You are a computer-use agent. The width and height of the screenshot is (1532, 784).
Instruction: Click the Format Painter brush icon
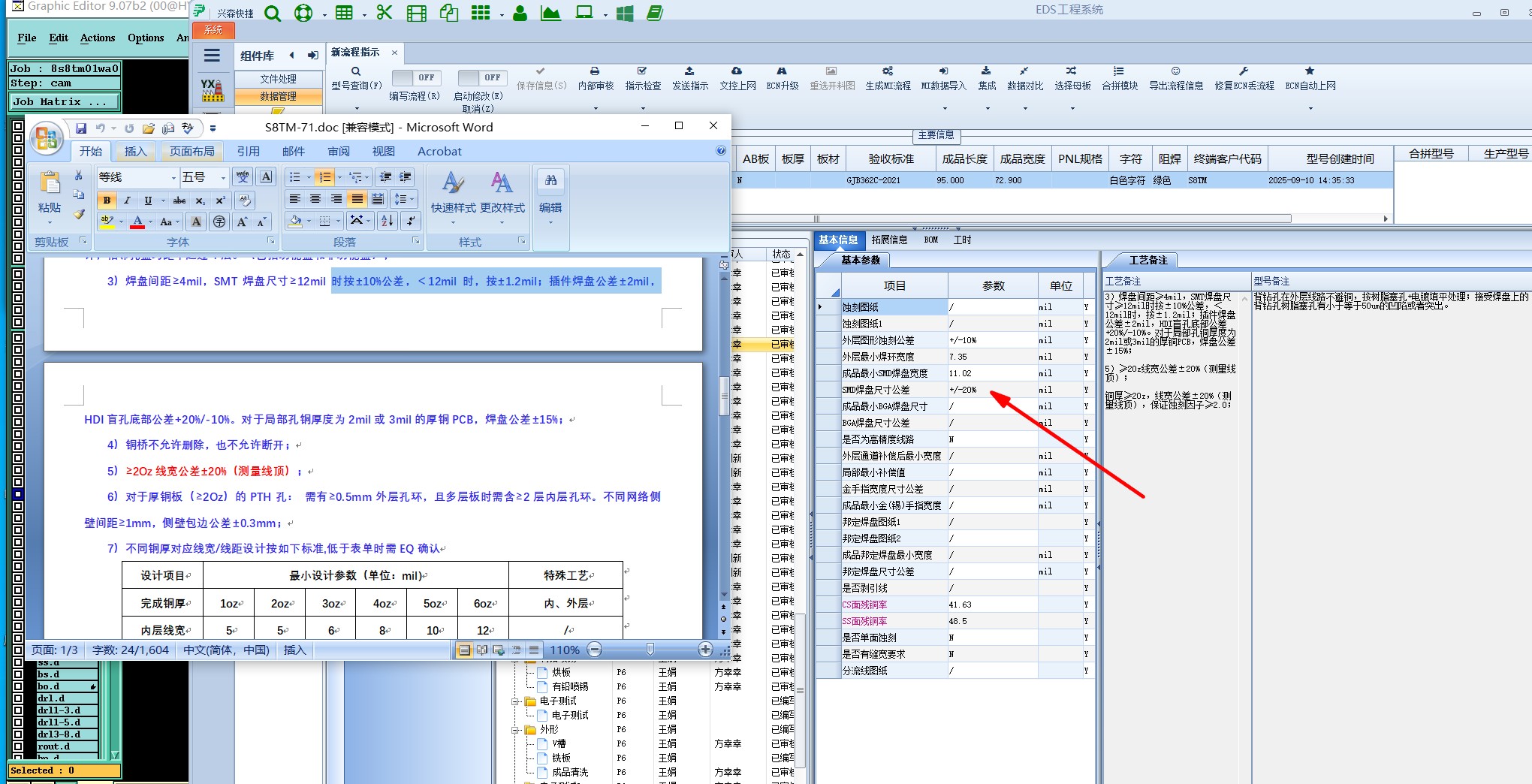[79, 215]
